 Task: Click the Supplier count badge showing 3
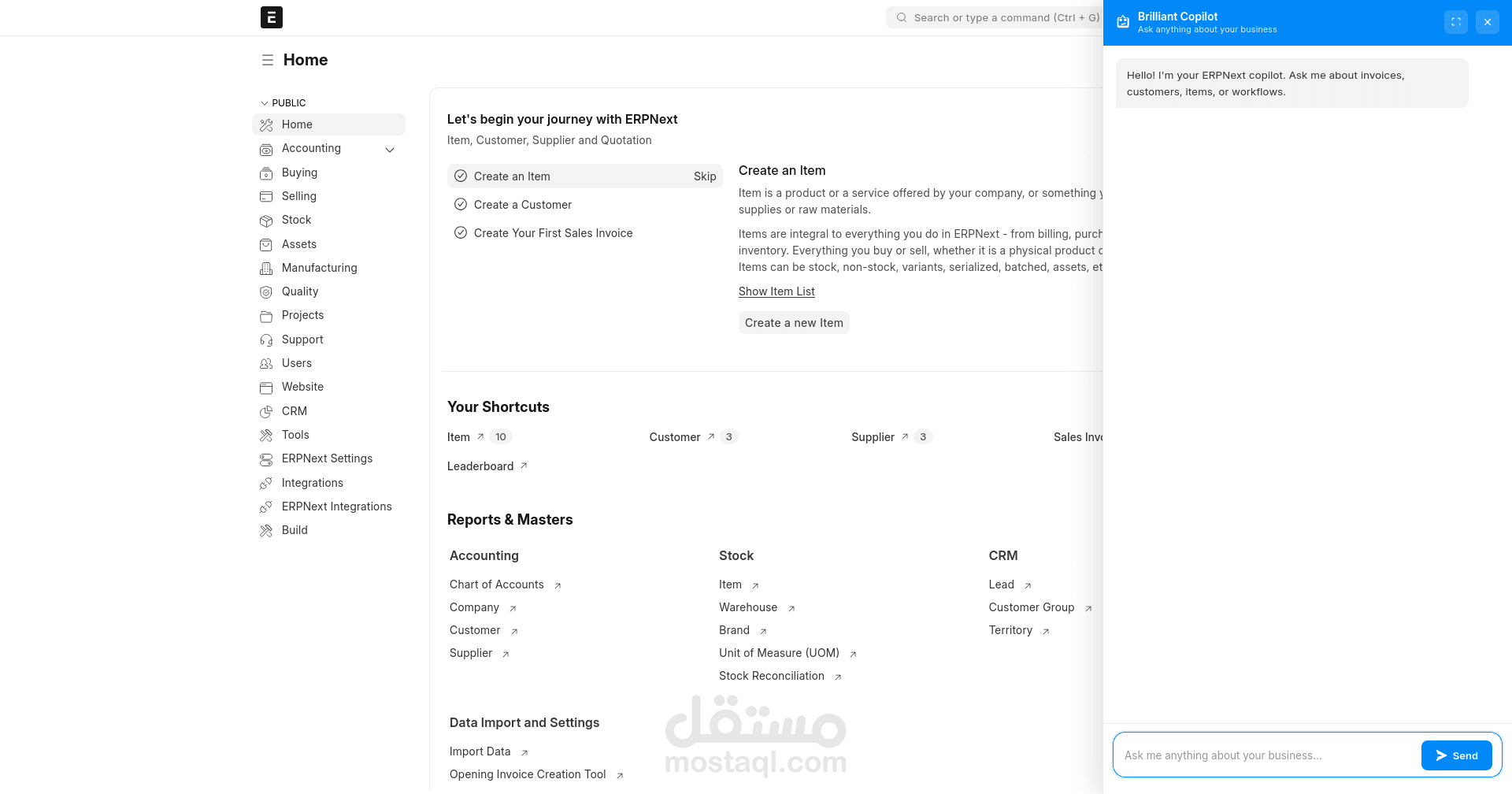[923, 436]
